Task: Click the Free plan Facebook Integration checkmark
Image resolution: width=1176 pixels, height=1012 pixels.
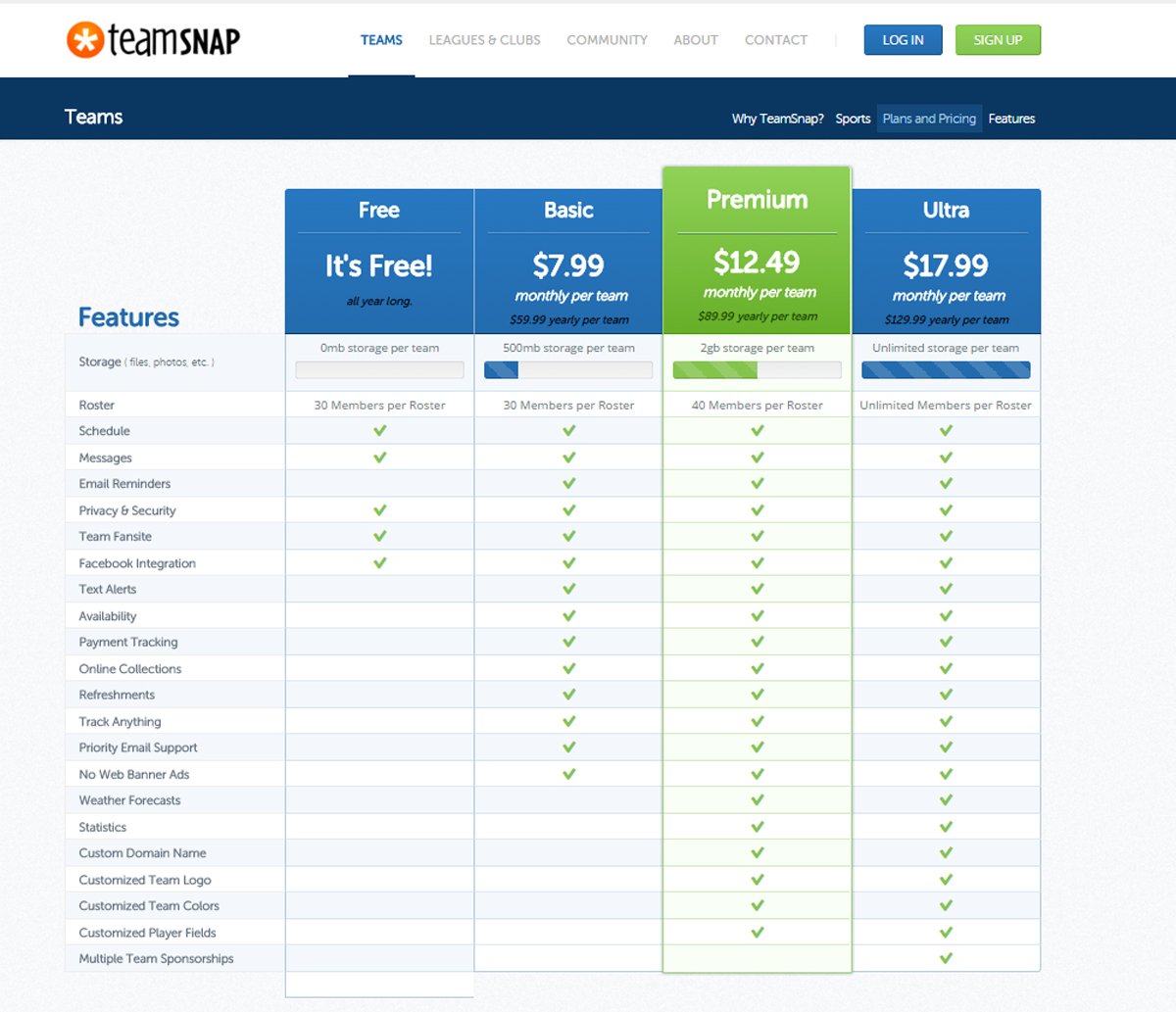Action: (379, 563)
